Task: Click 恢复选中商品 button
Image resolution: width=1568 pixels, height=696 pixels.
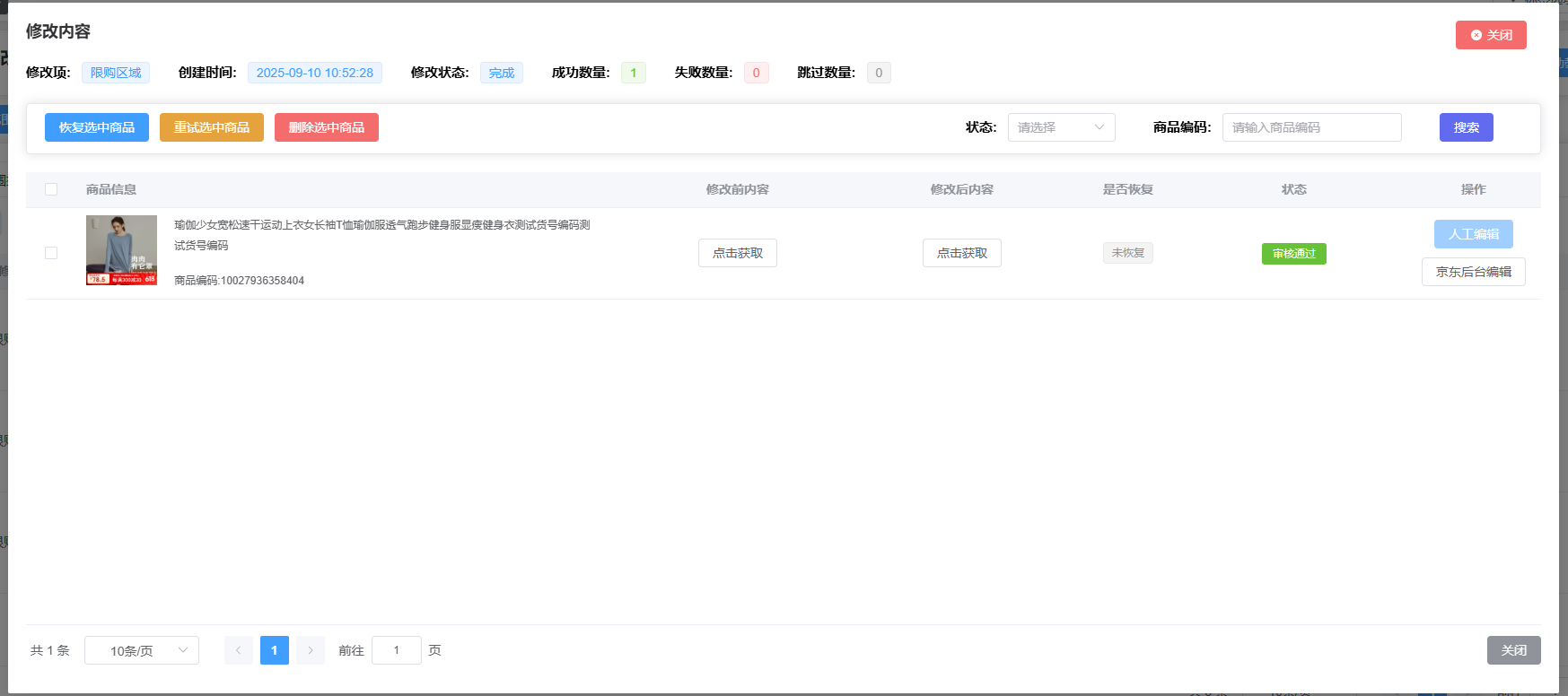Action: [x=97, y=127]
